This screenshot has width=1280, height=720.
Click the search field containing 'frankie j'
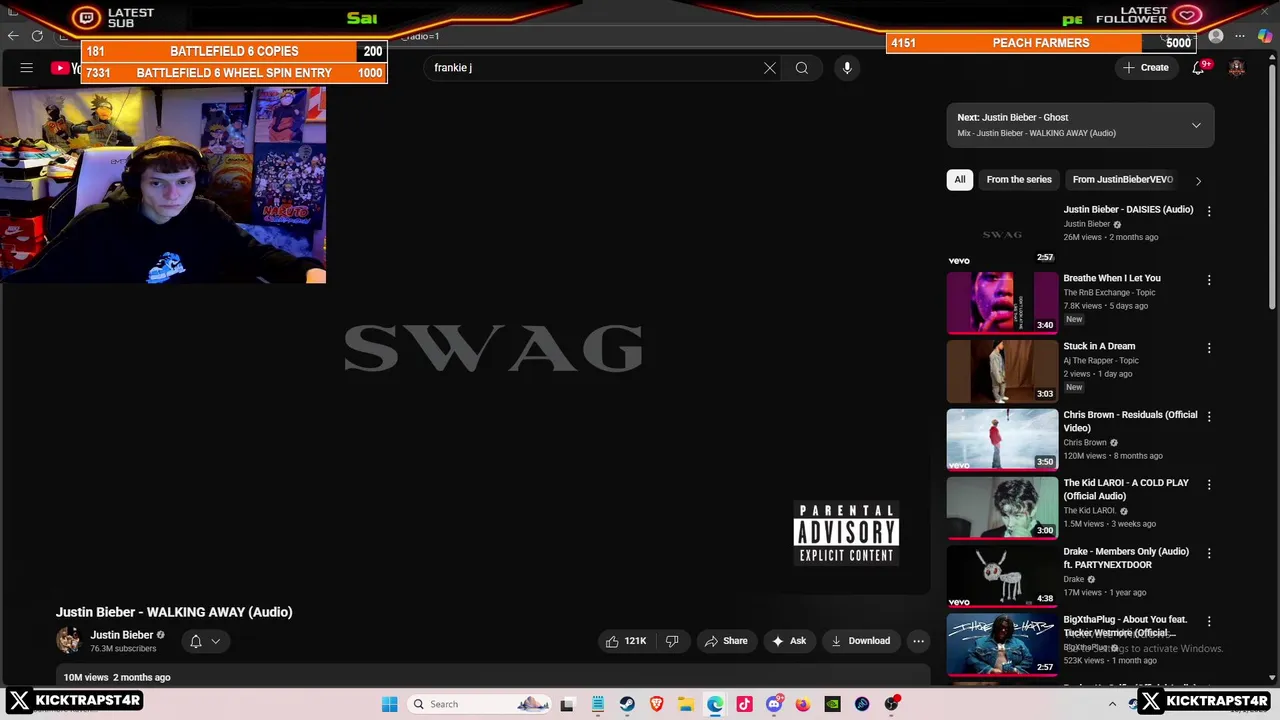click(595, 68)
